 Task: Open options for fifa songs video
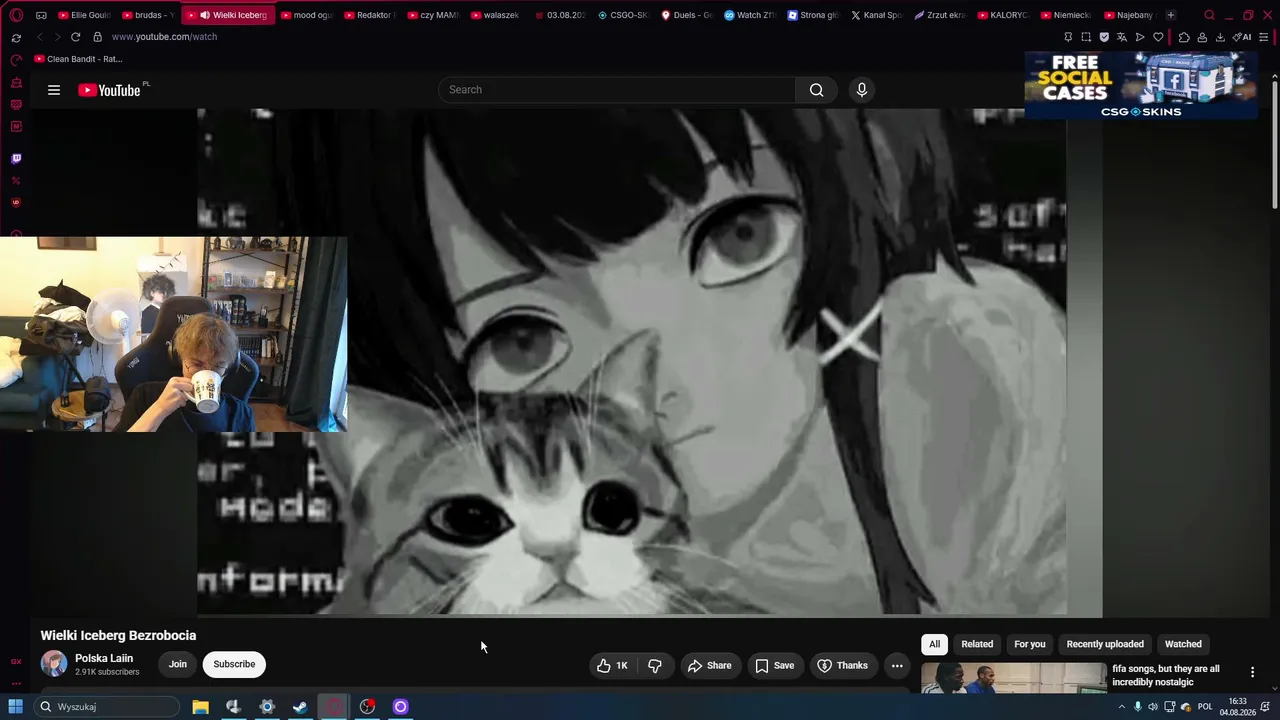point(1252,672)
